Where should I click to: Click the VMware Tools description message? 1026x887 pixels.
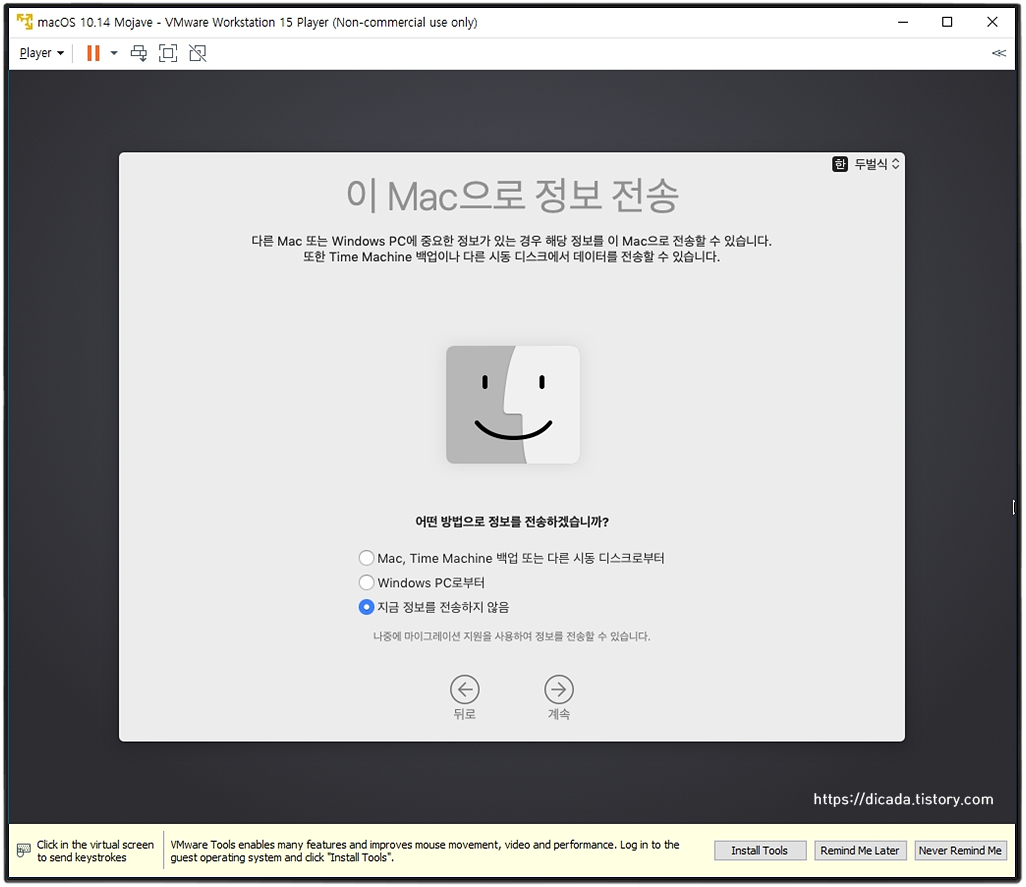425,850
